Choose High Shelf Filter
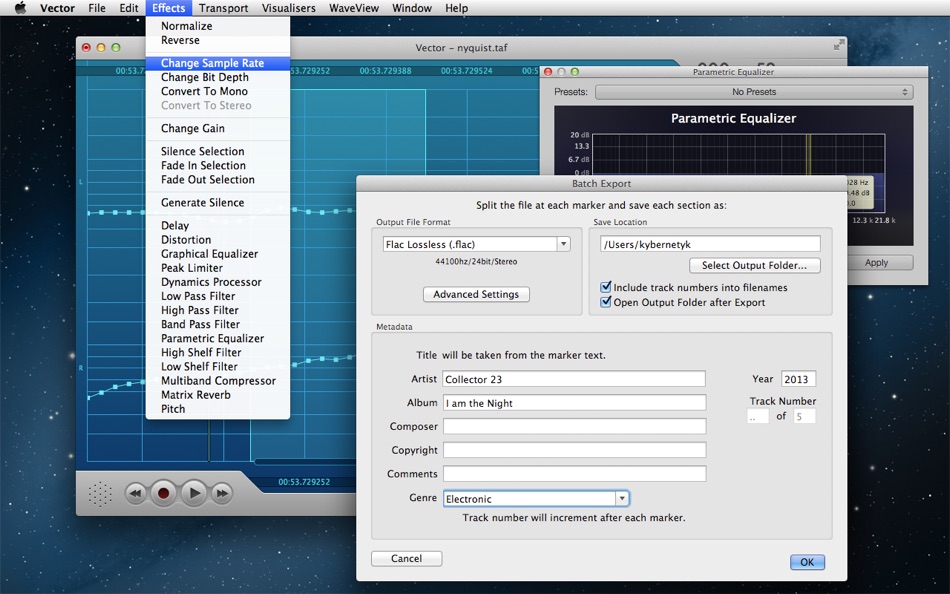Viewport: 950px width, 594px height. point(218,352)
